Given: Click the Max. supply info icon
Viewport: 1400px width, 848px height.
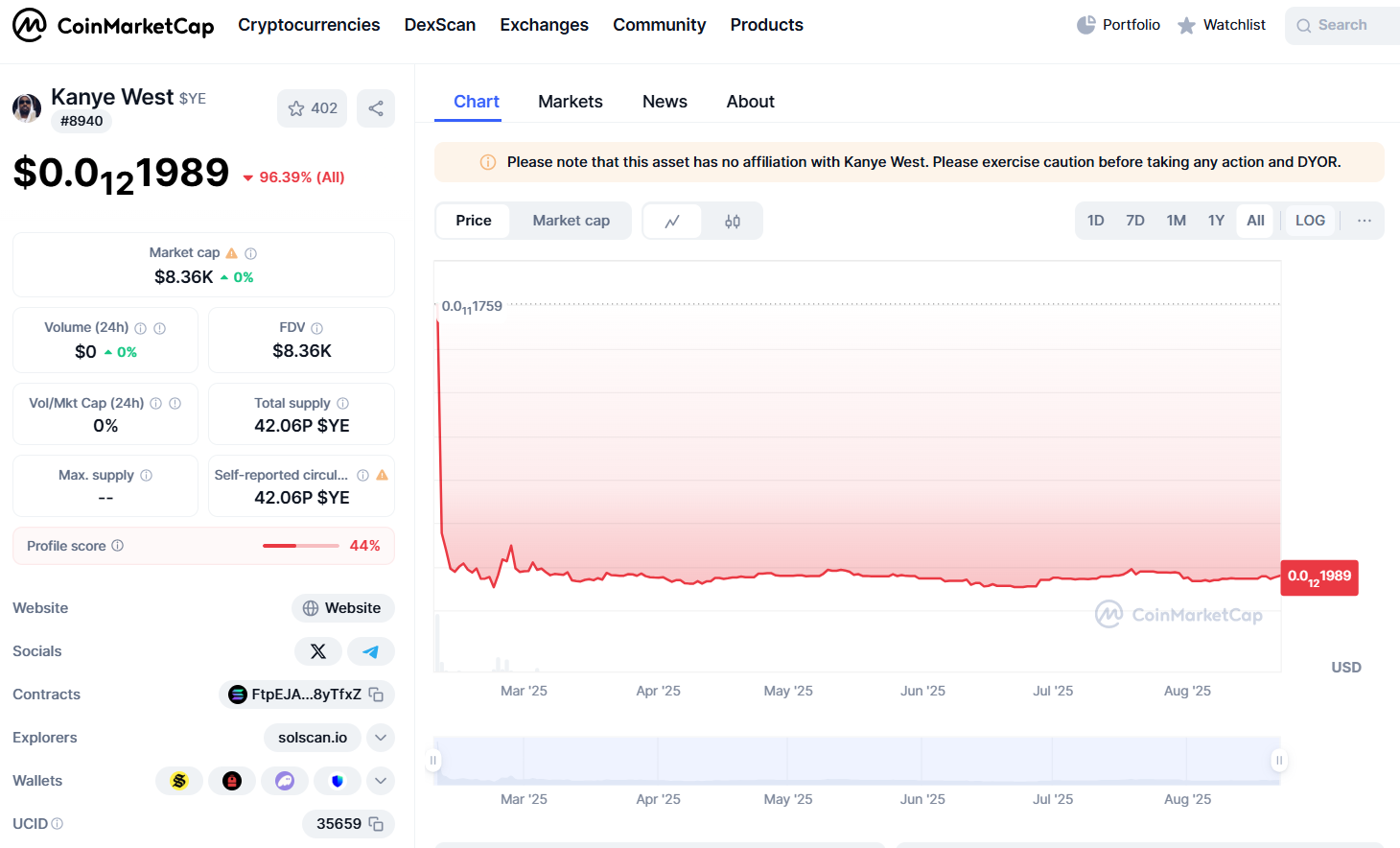Looking at the screenshot, I should (x=146, y=475).
